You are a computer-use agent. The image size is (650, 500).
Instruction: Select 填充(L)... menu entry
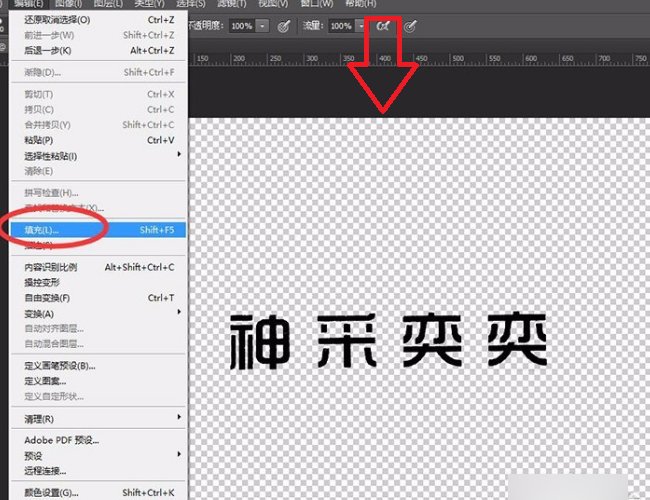[99, 230]
